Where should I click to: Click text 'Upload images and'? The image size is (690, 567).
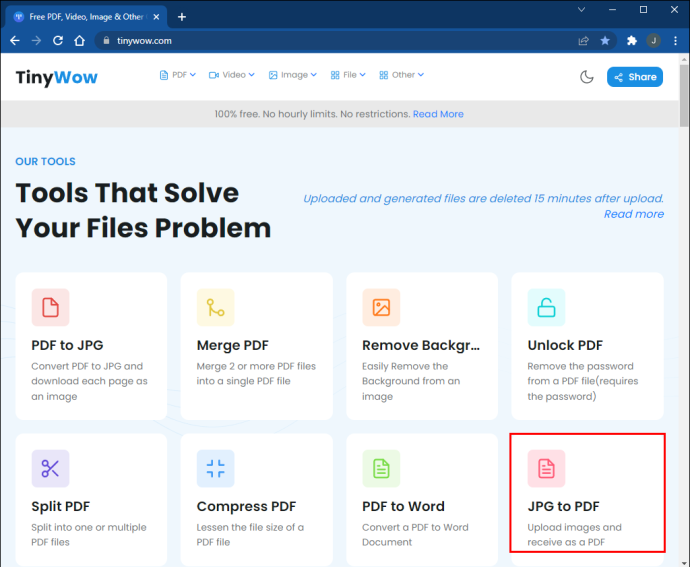click(575, 527)
